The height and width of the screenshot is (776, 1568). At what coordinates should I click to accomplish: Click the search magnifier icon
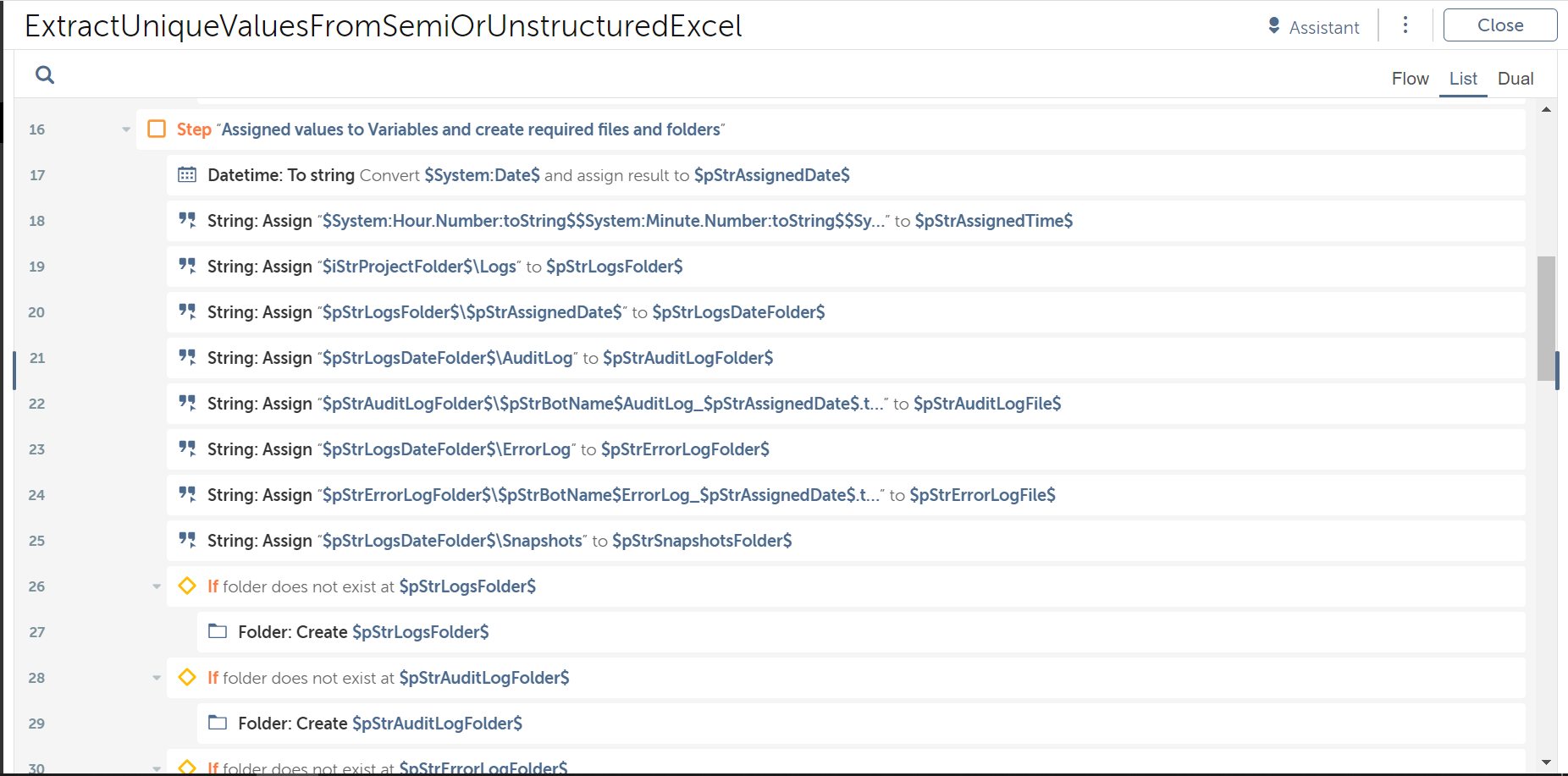tap(45, 75)
